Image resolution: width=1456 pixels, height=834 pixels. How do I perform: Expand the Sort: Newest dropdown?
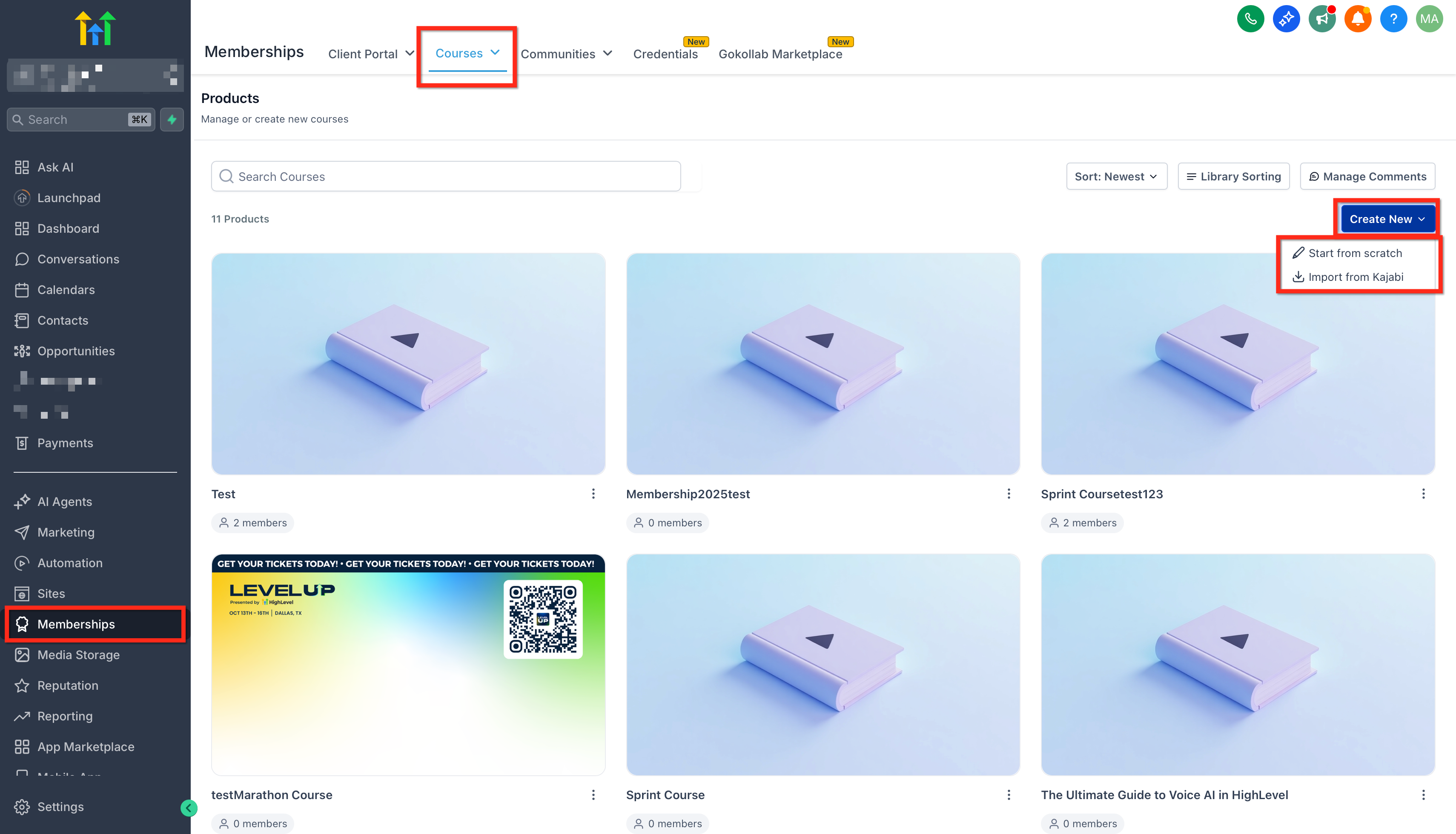coord(1116,177)
